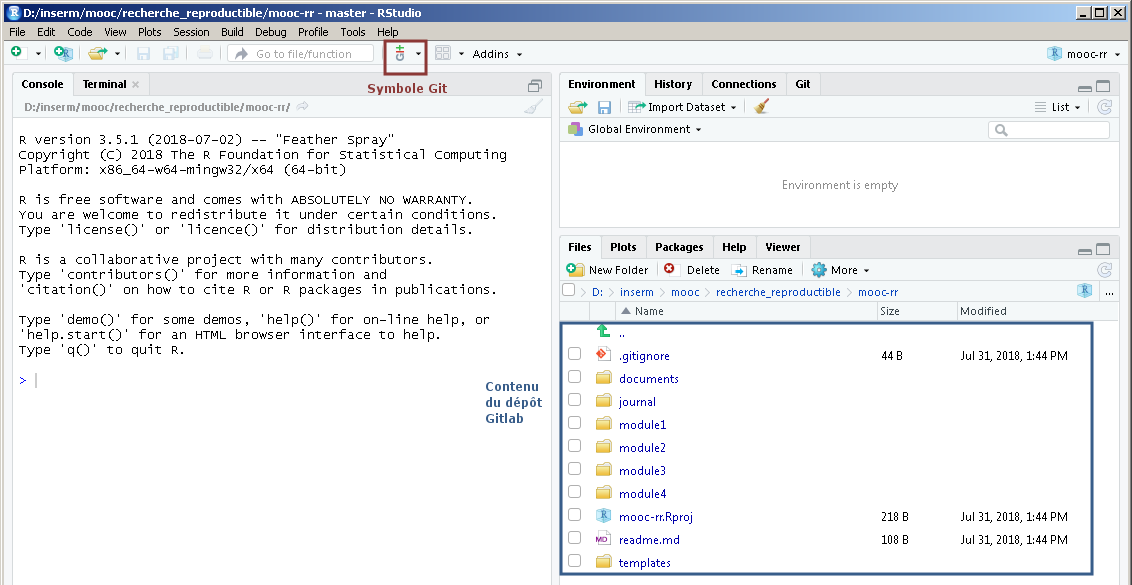Image resolution: width=1132 pixels, height=585 pixels.
Task: Click the broom icon to clear console
Action: tap(534, 107)
